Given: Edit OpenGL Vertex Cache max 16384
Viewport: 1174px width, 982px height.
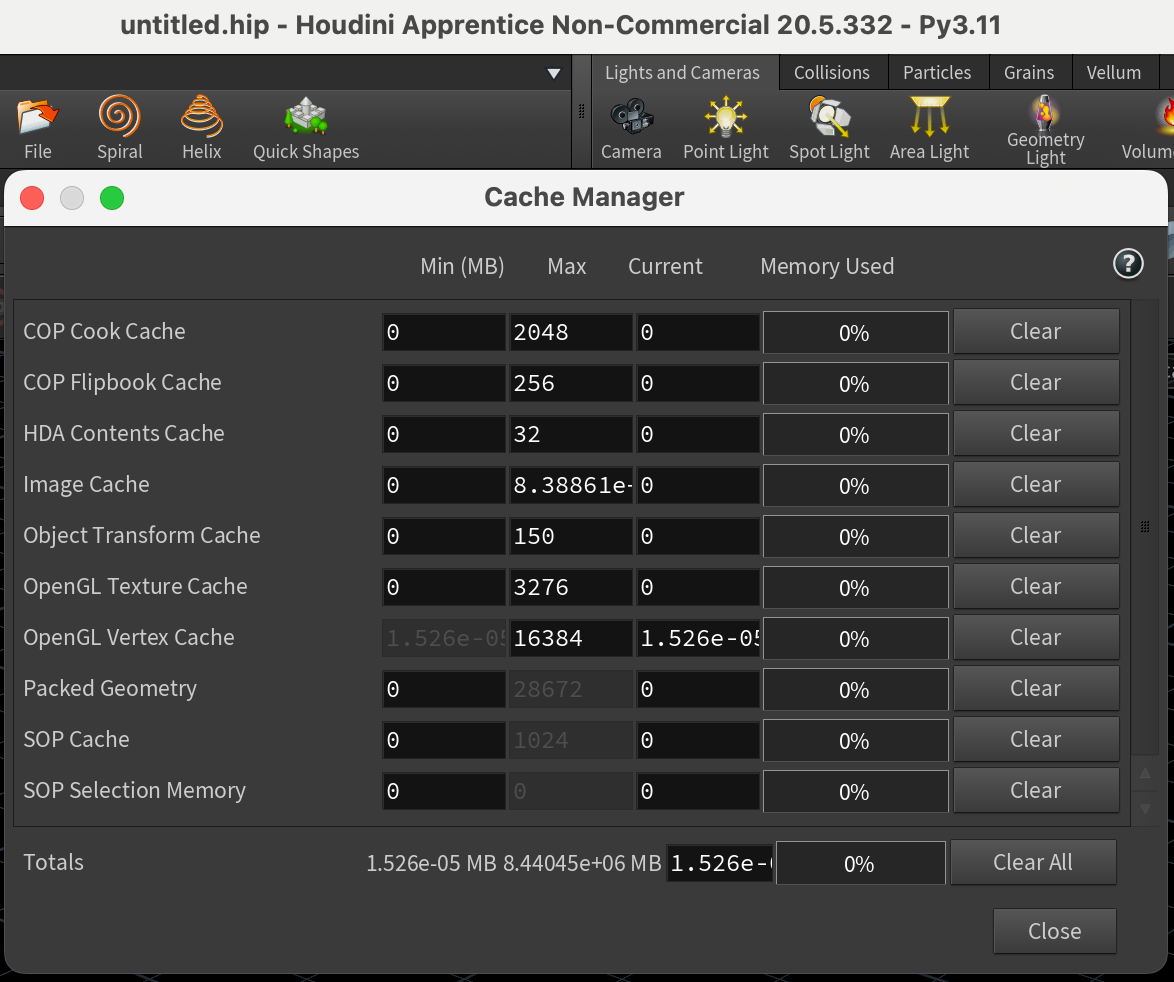Looking at the screenshot, I should pos(571,638).
